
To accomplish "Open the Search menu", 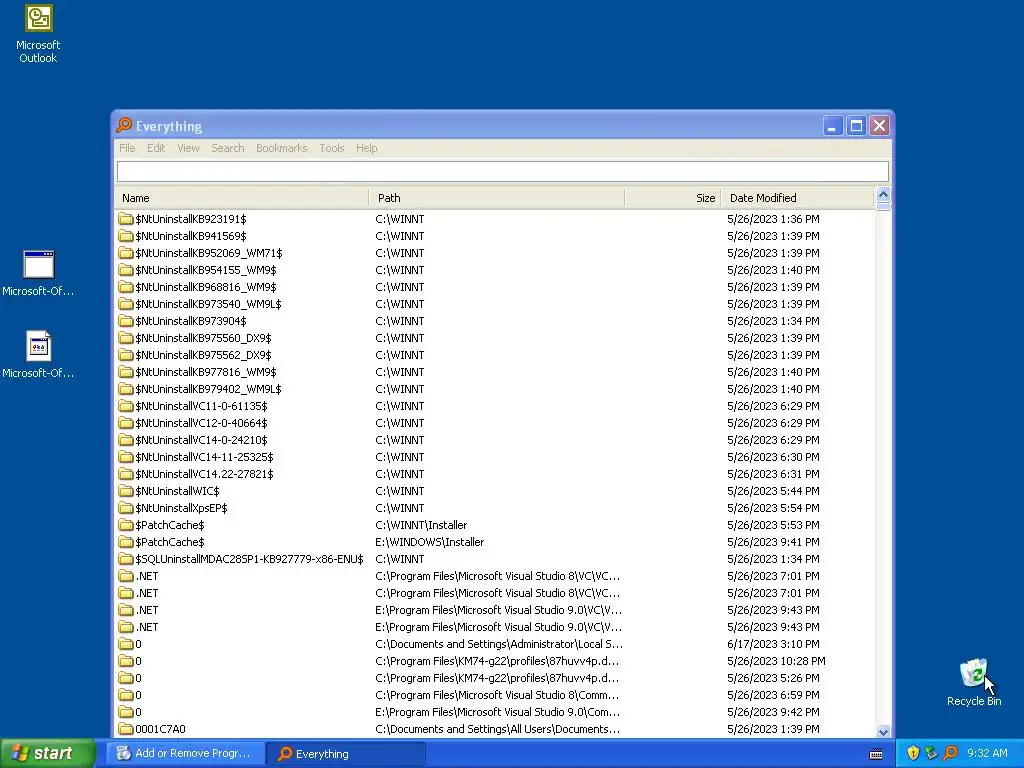I will click(x=227, y=148).
